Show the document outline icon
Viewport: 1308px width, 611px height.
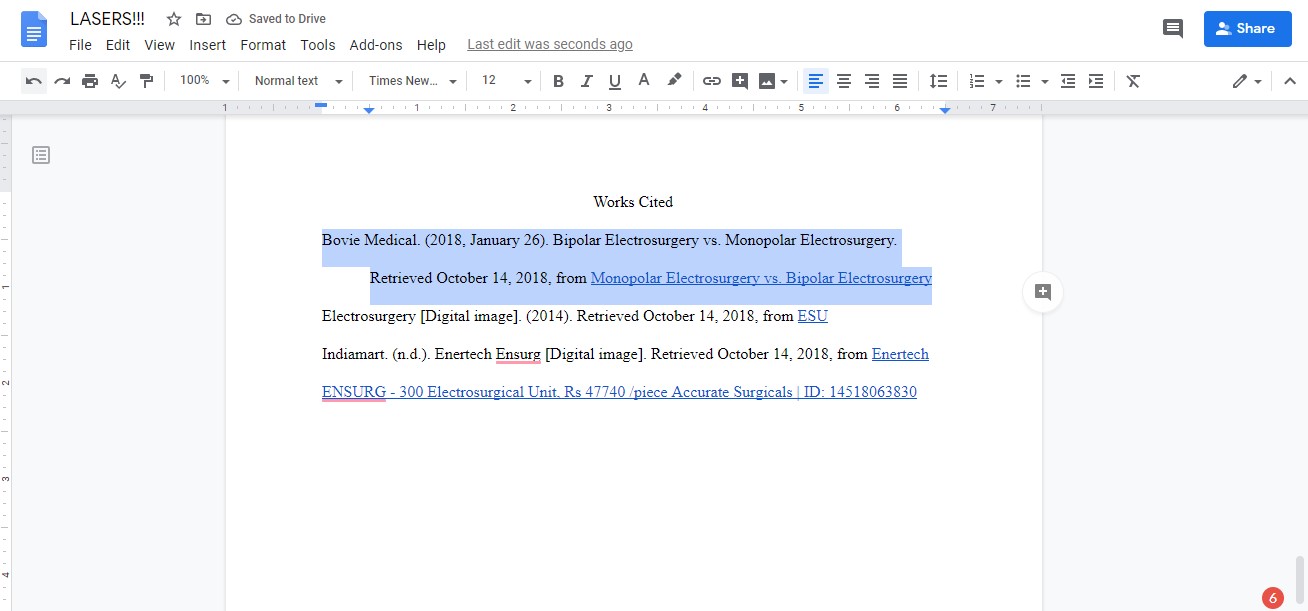click(41, 155)
